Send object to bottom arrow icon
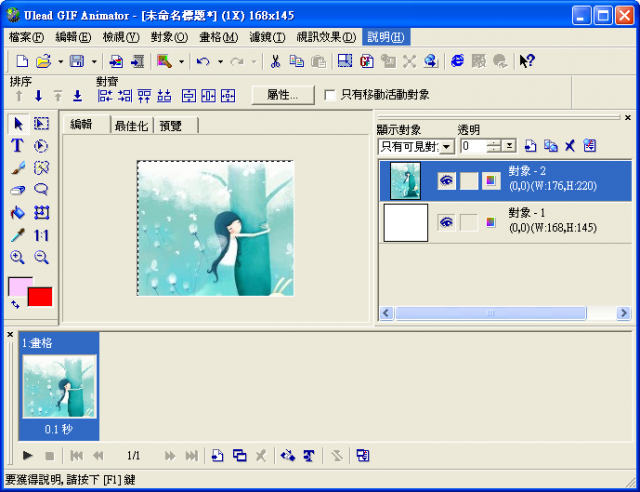 pos(78,96)
